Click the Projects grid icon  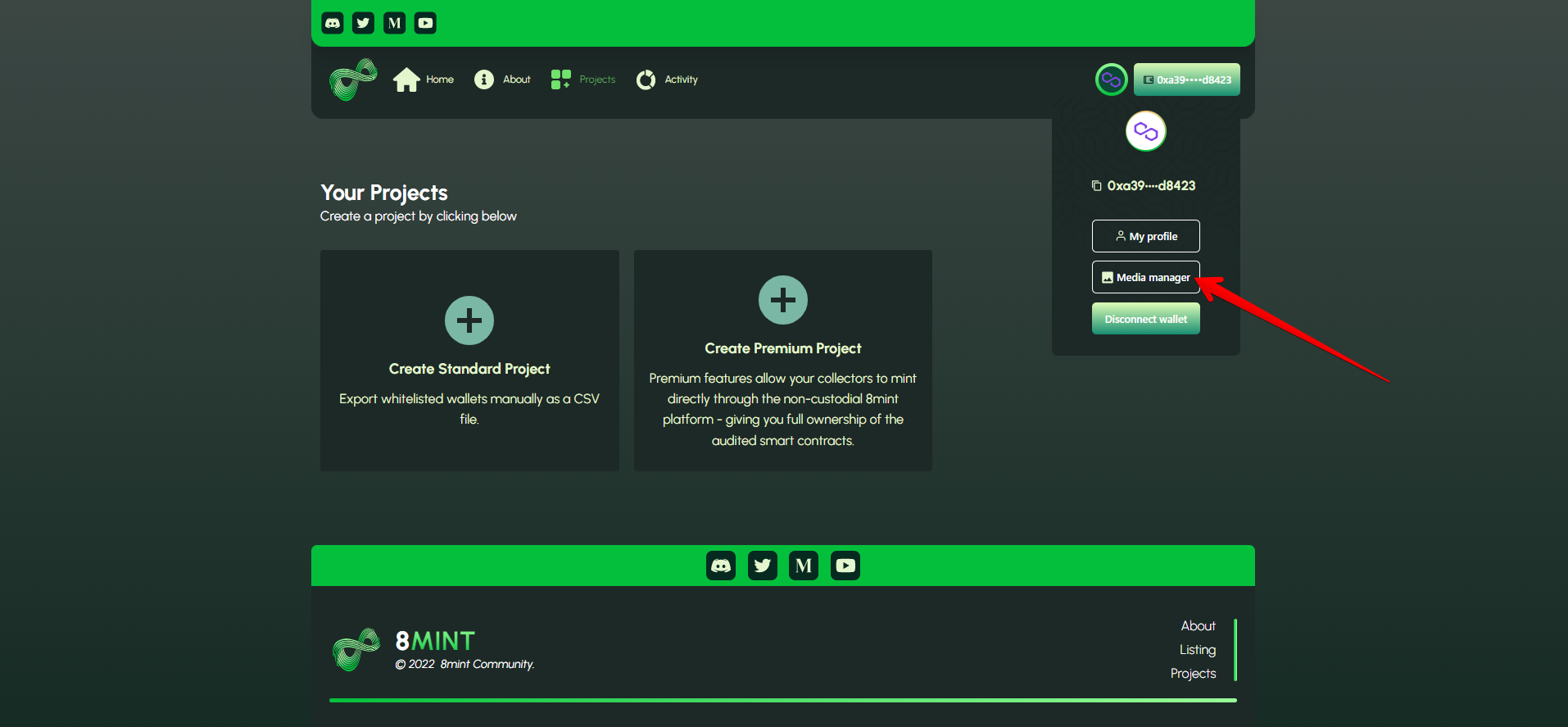tap(561, 80)
